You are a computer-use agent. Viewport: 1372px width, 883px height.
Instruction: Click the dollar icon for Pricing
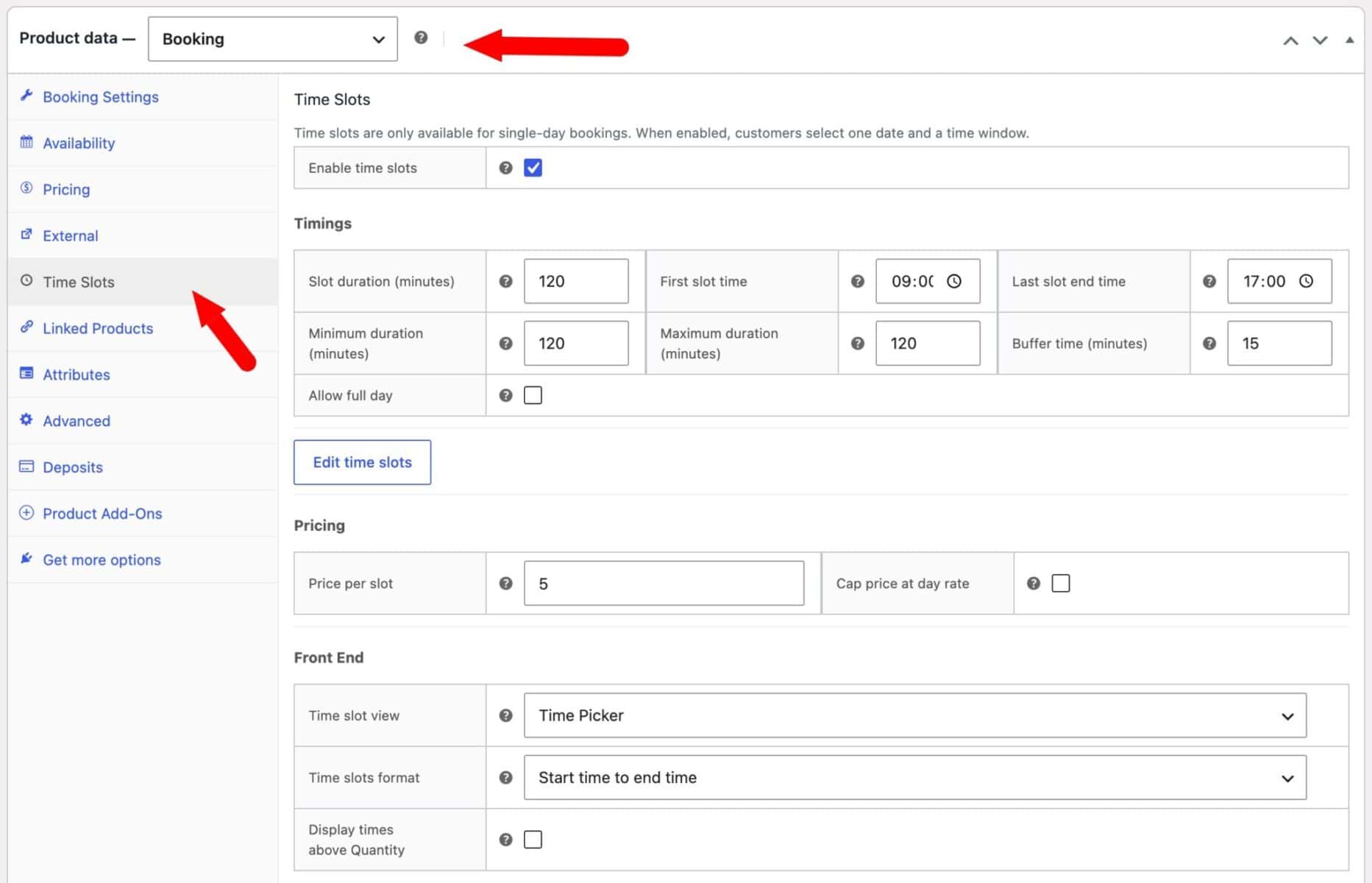point(26,188)
